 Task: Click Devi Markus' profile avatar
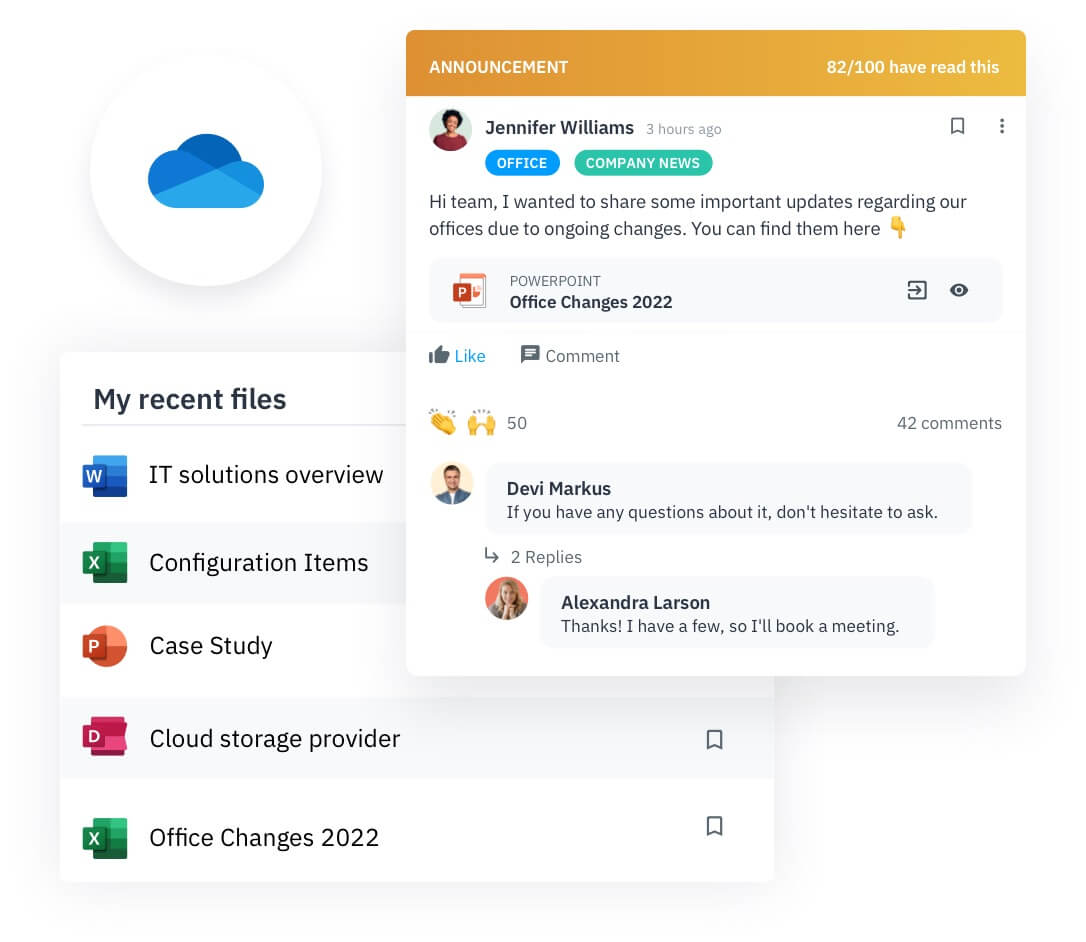coord(452,484)
